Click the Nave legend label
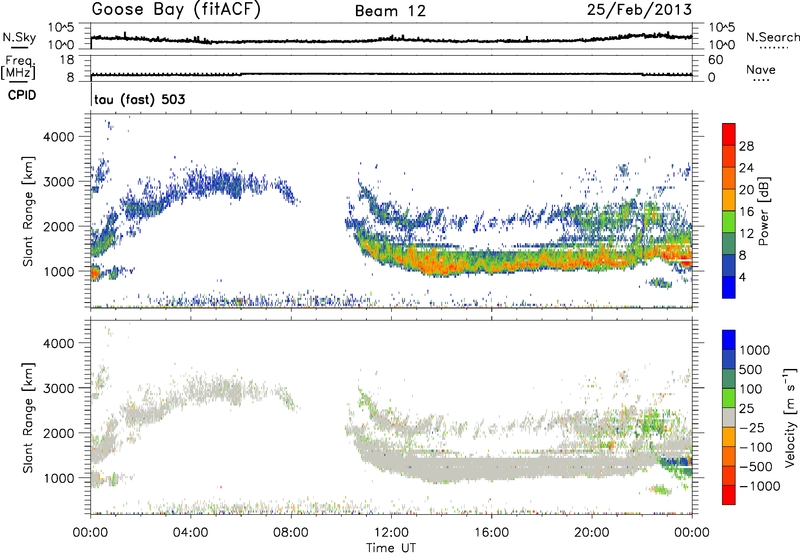This screenshot has height=554, width=800. coord(761,69)
